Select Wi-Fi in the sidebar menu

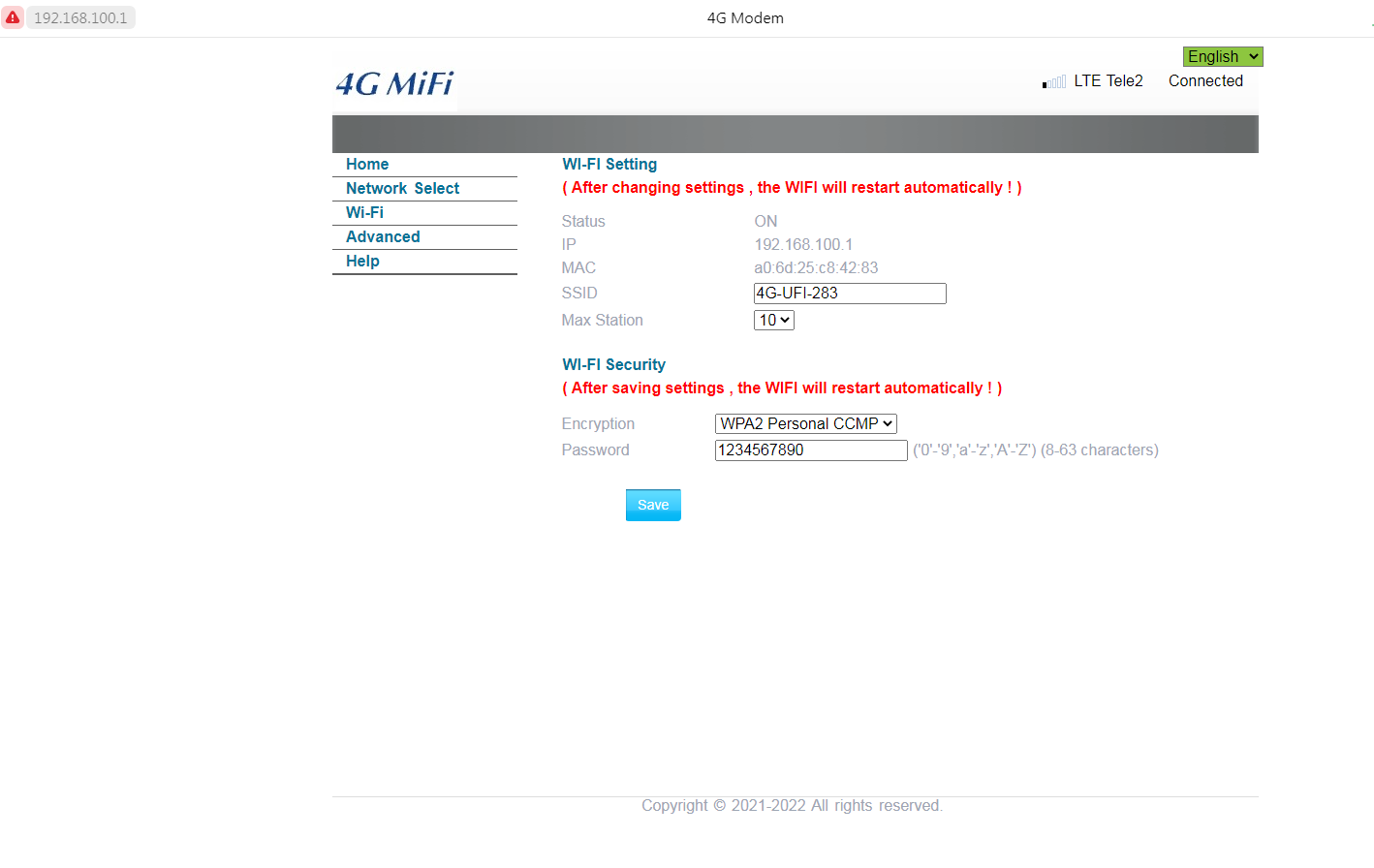[364, 213]
